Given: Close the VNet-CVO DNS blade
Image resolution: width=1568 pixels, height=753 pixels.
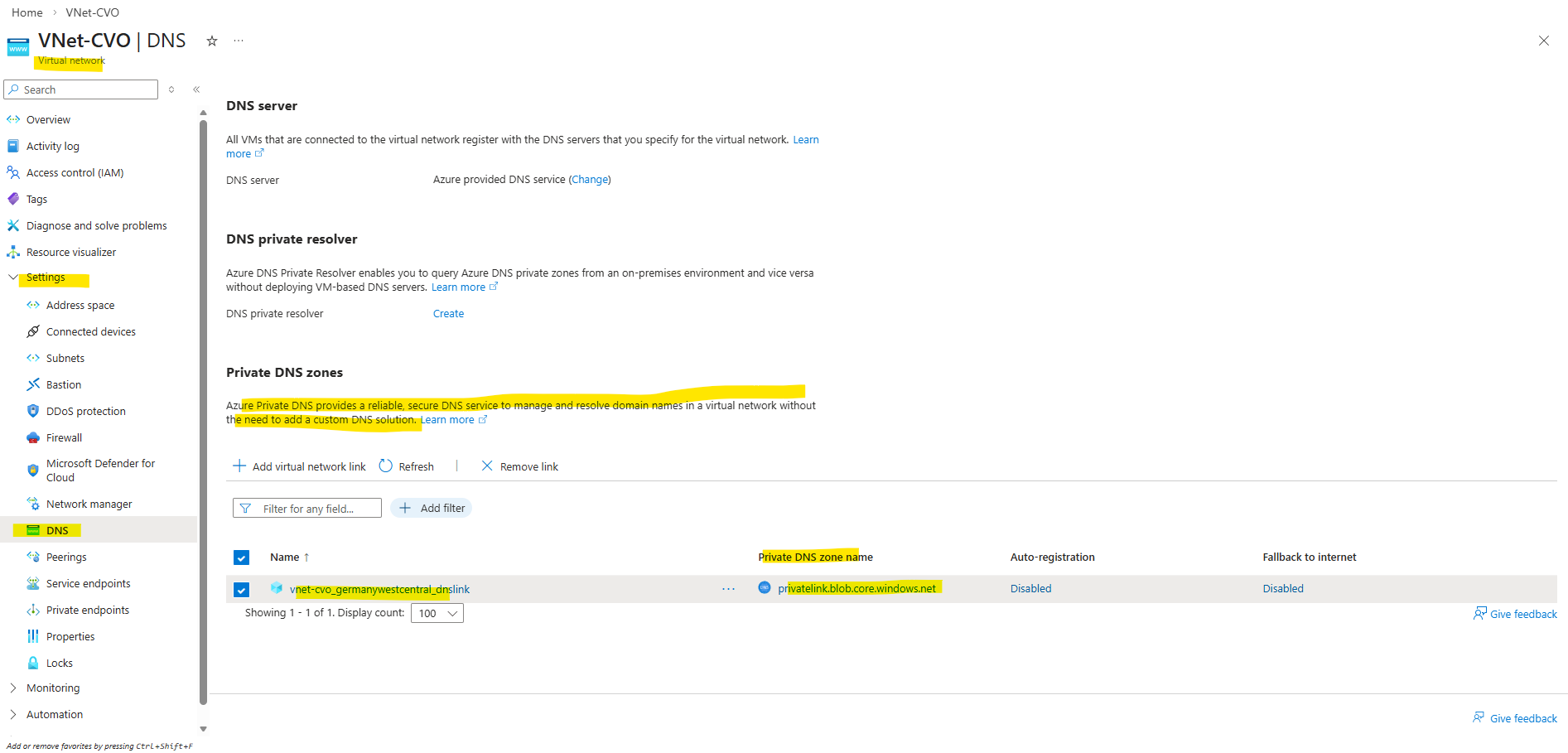Looking at the screenshot, I should tap(1544, 41).
